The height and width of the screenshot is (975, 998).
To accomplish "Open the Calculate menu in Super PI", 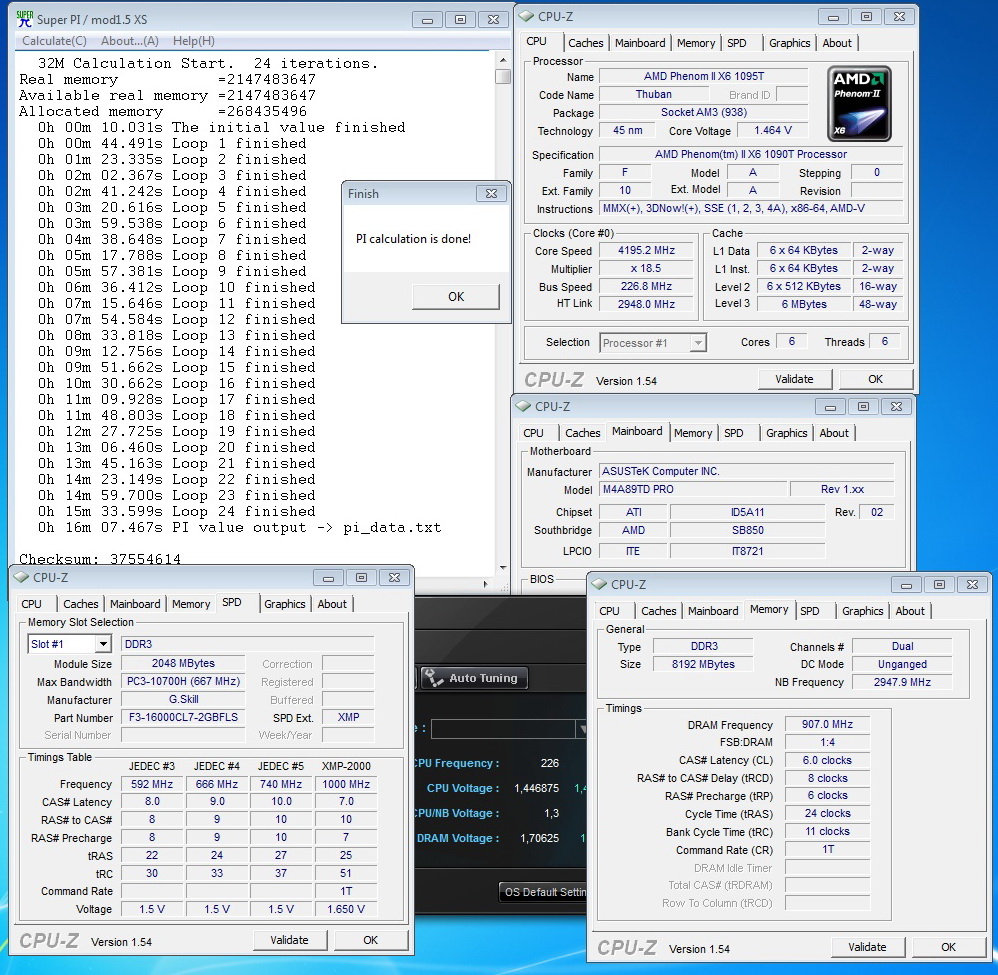I will pos(54,41).
